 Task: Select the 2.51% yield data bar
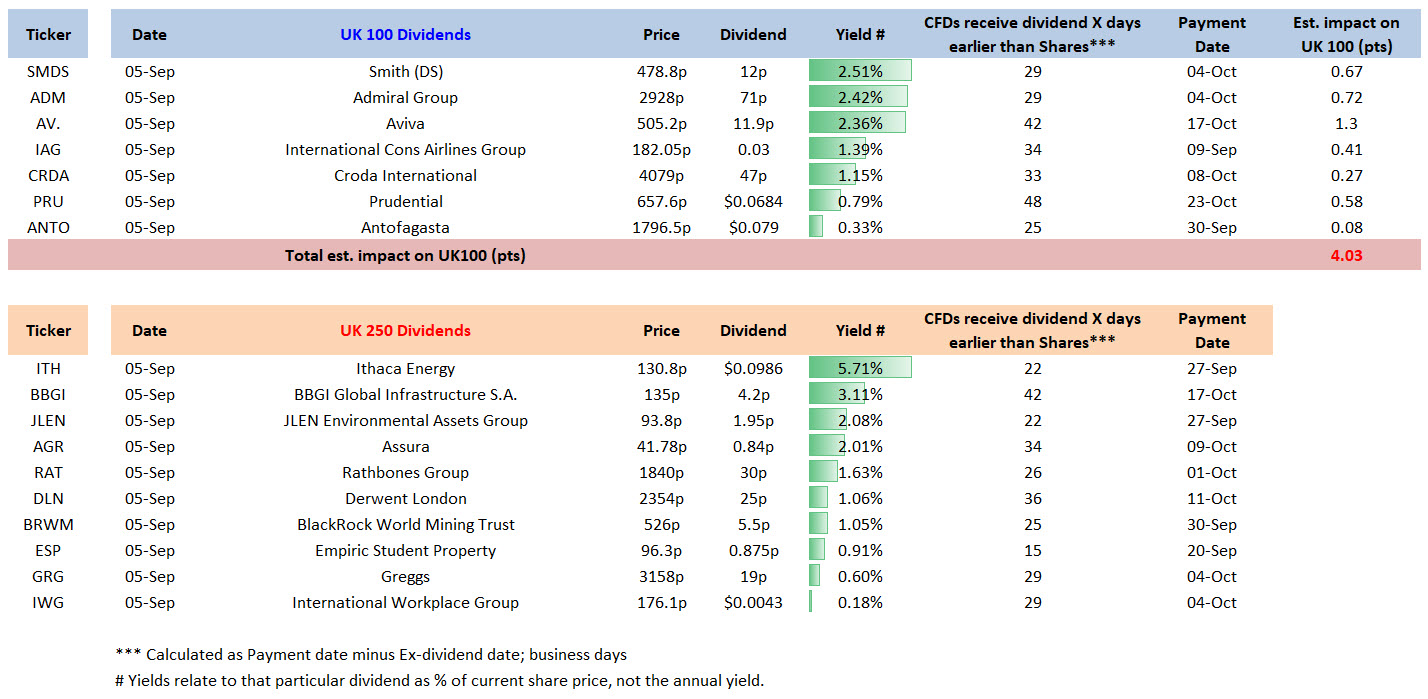(x=860, y=72)
